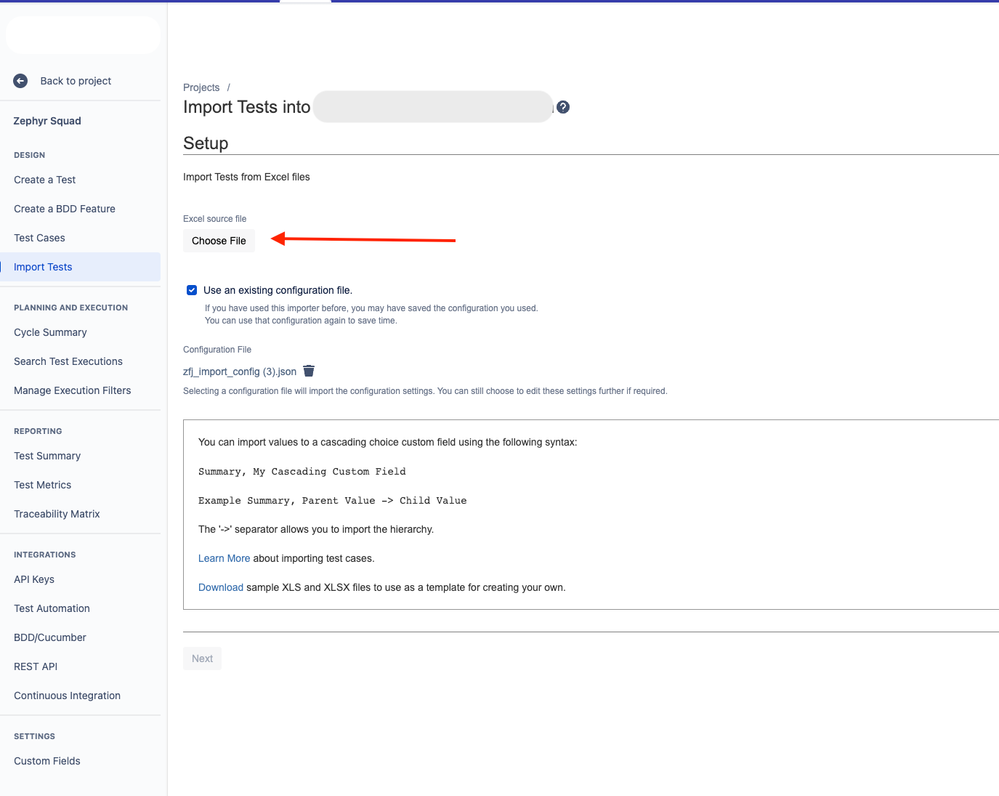Click the Configuration File label

click(x=217, y=350)
